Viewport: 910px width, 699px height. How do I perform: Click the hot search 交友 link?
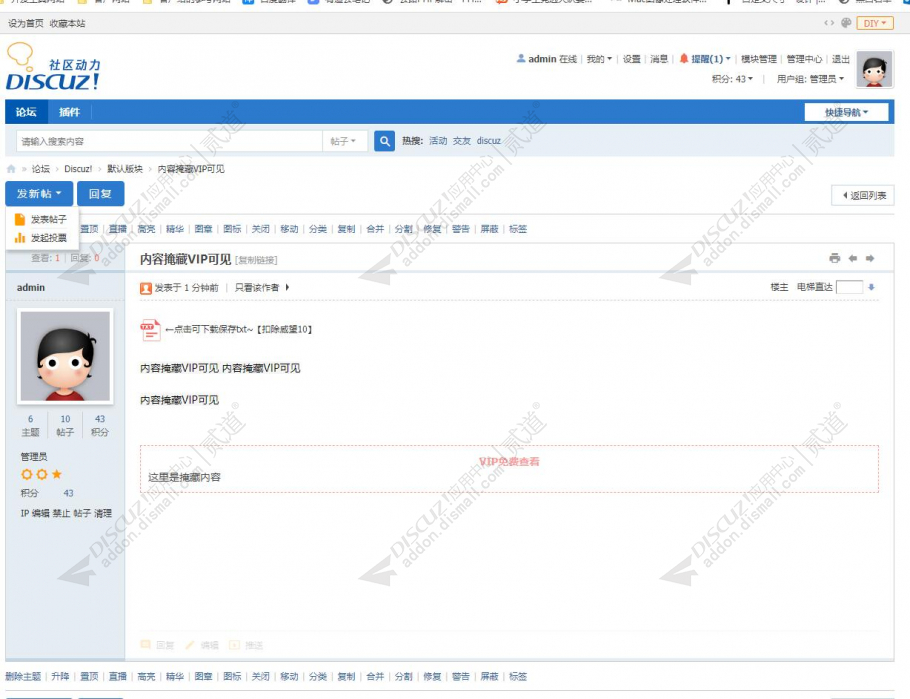[462, 141]
